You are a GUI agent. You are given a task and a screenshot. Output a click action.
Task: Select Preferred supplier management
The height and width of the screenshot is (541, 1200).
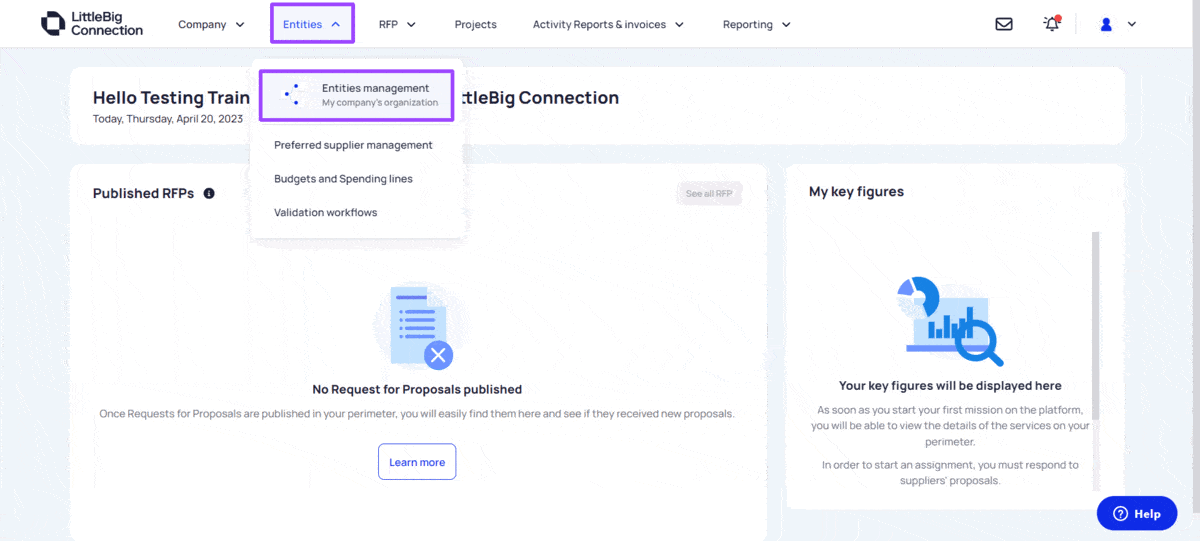(353, 145)
